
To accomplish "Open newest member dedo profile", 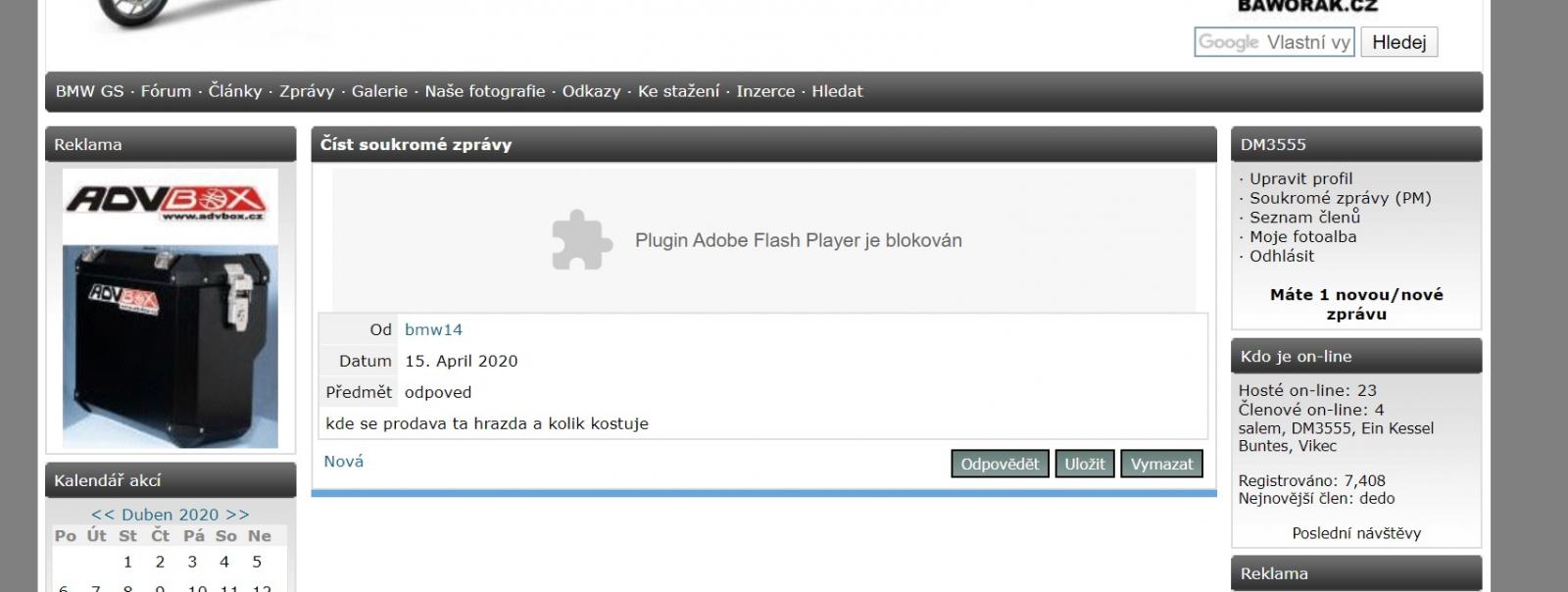I will [x=1377, y=498].
